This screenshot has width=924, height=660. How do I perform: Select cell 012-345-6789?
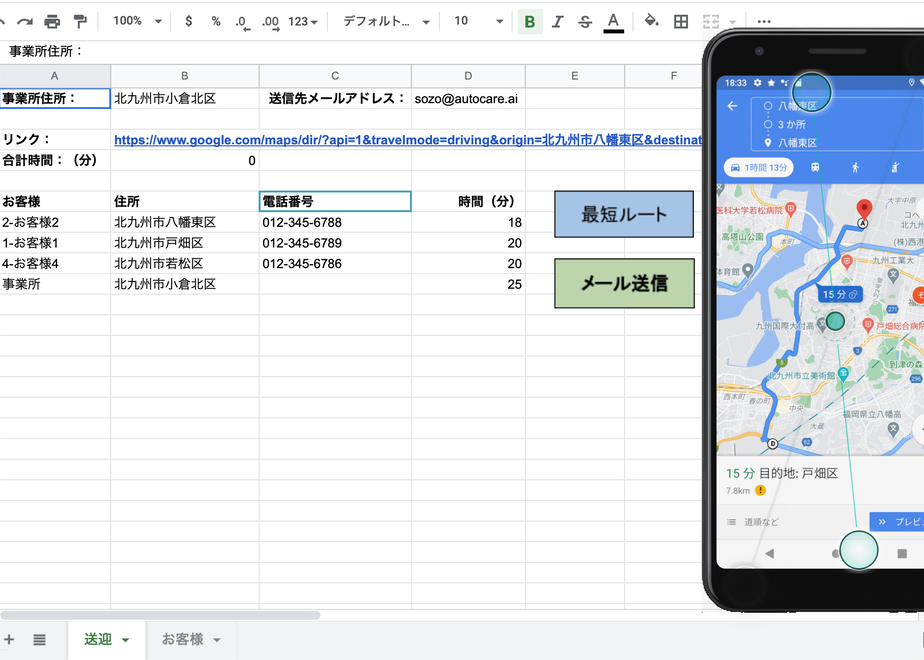[335, 243]
